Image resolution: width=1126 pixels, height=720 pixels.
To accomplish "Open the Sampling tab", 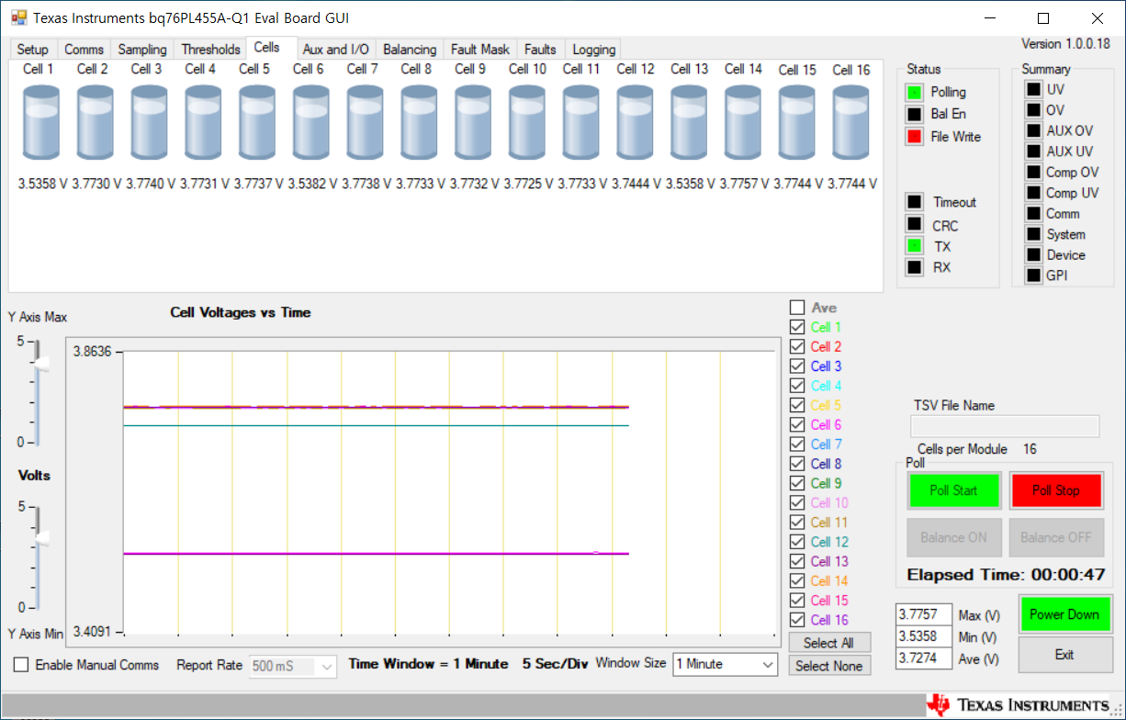I will (x=142, y=50).
